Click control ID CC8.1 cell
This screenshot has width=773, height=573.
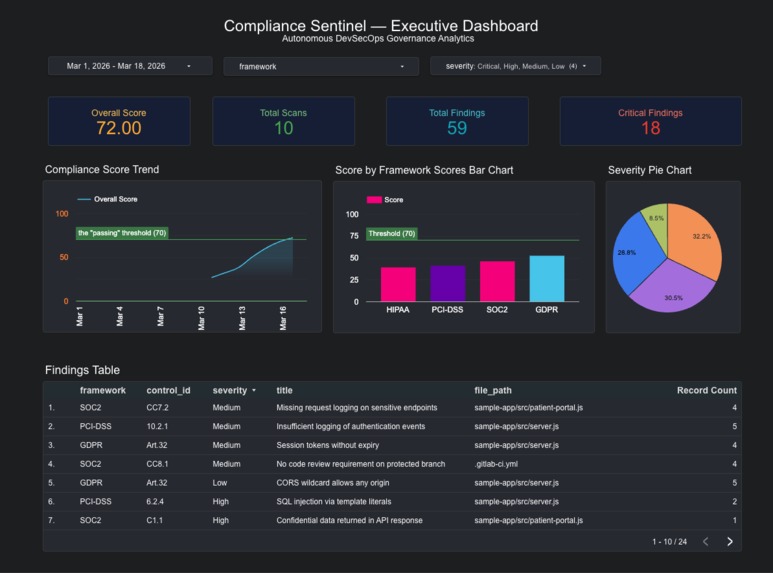(157, 464)
